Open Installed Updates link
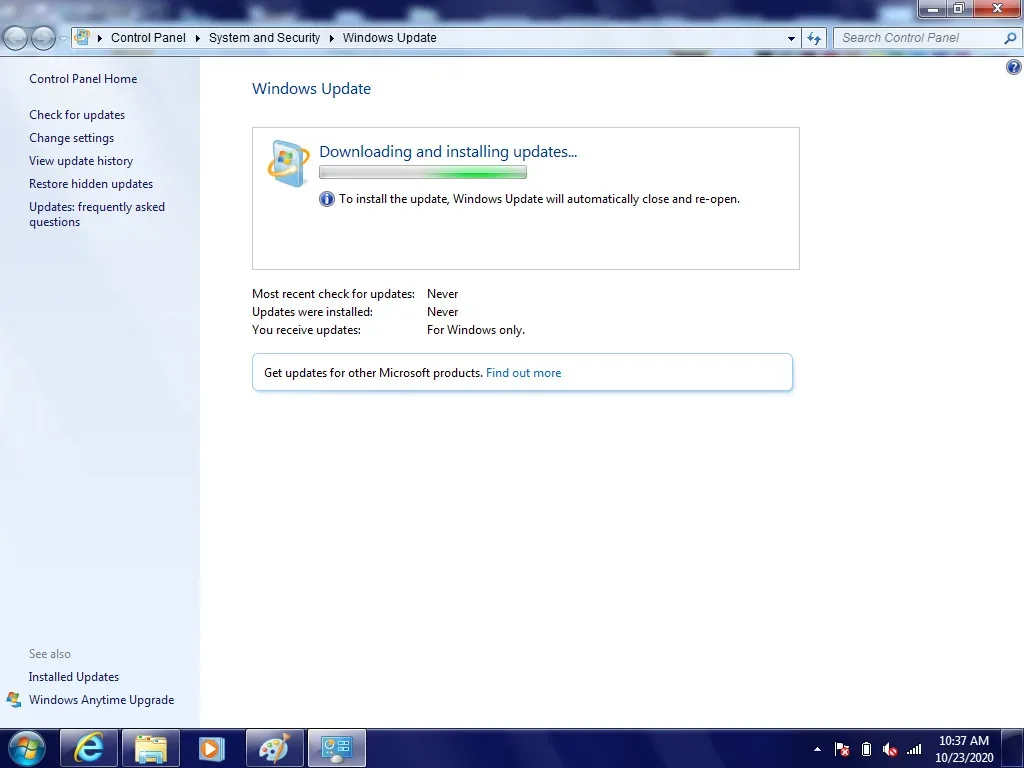This screenshot has width=1024, height=768. [74, 677]
